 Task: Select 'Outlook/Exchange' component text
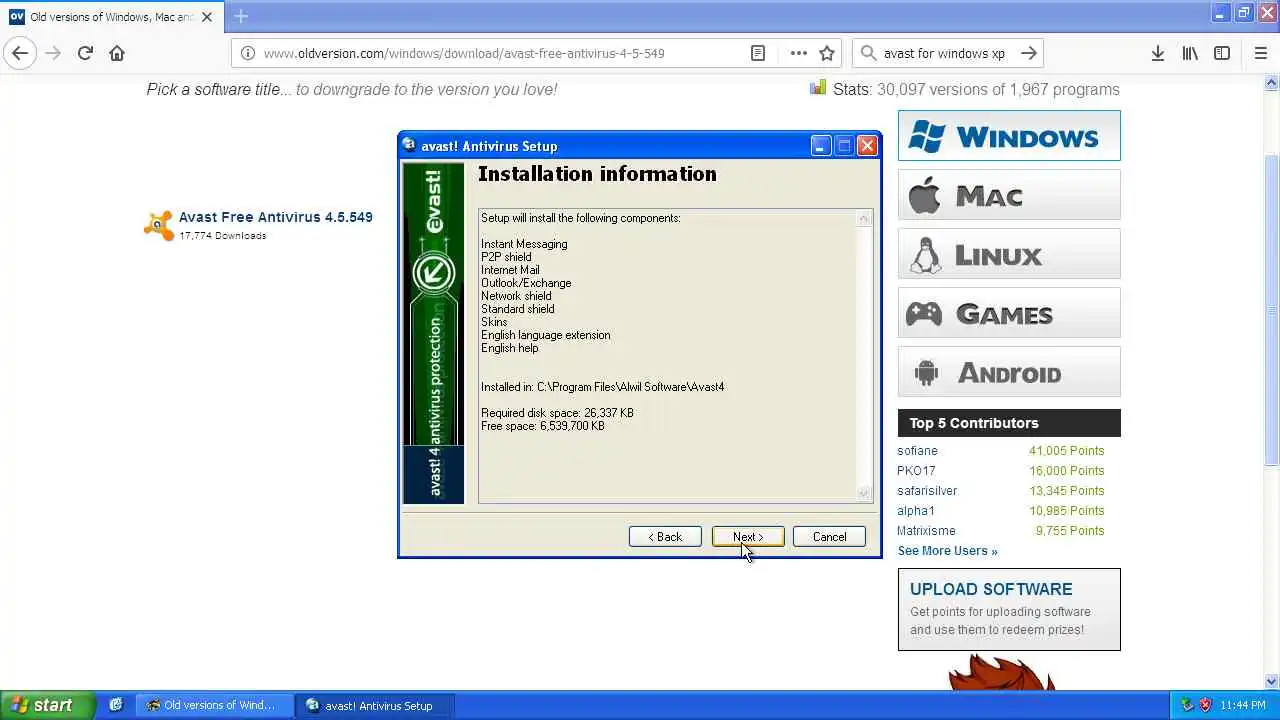(526, 283)
